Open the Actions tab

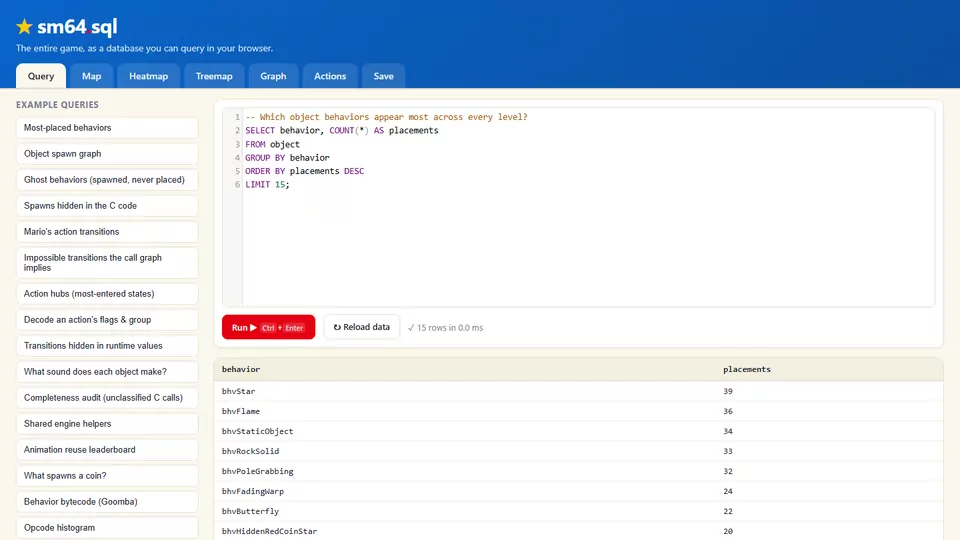(x=330, y=76)
